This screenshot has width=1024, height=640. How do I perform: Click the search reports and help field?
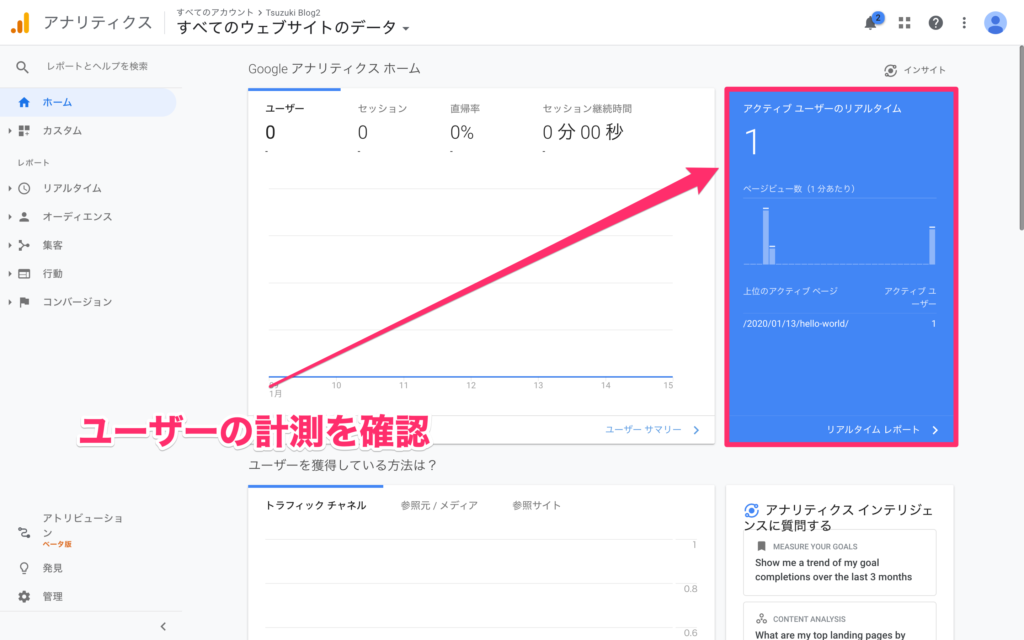[97, 67]
